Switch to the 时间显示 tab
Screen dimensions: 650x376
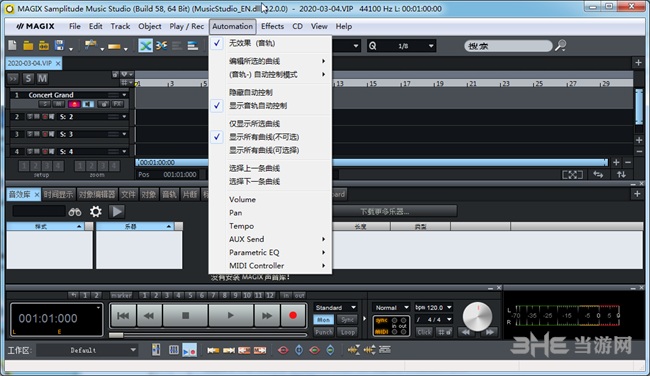pyautogui.click(x=58, y=194)
